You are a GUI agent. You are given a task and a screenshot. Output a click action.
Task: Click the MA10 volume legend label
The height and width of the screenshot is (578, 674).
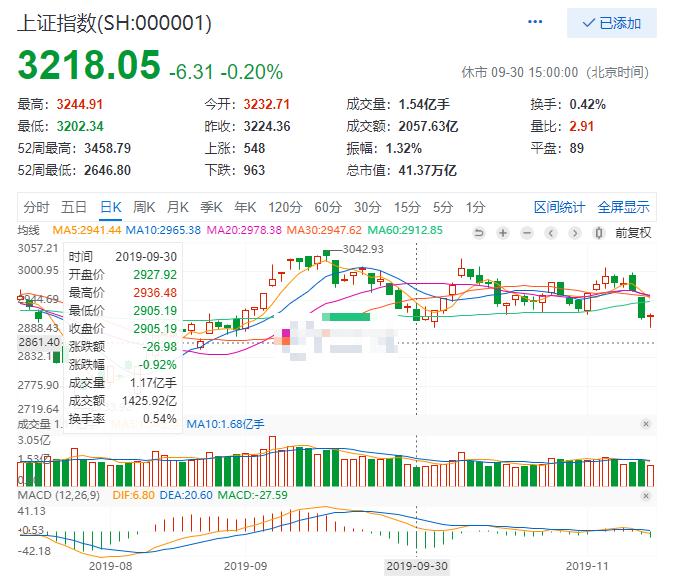point(225,424)
